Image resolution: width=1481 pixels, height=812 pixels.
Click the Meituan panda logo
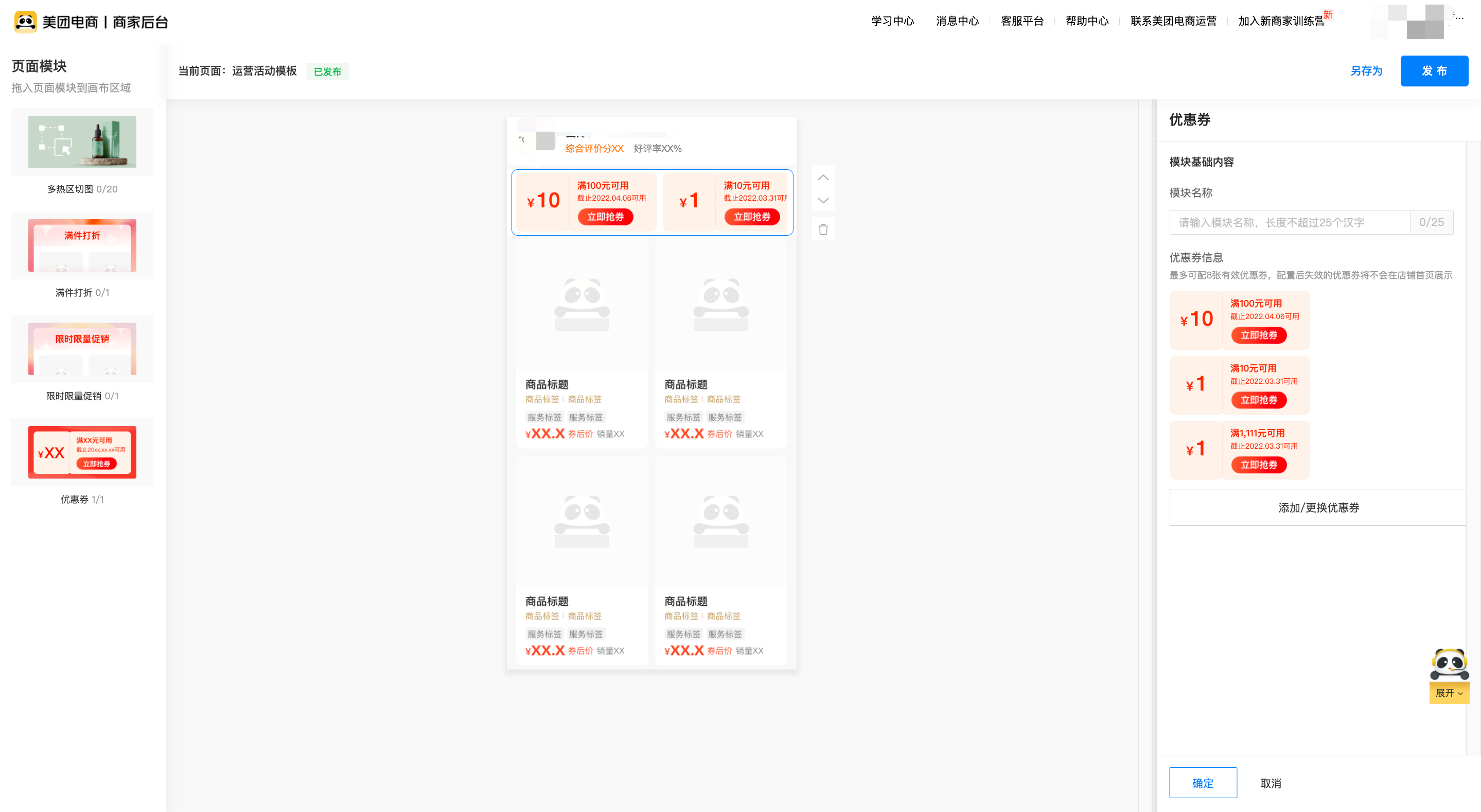tap(25, 22)
